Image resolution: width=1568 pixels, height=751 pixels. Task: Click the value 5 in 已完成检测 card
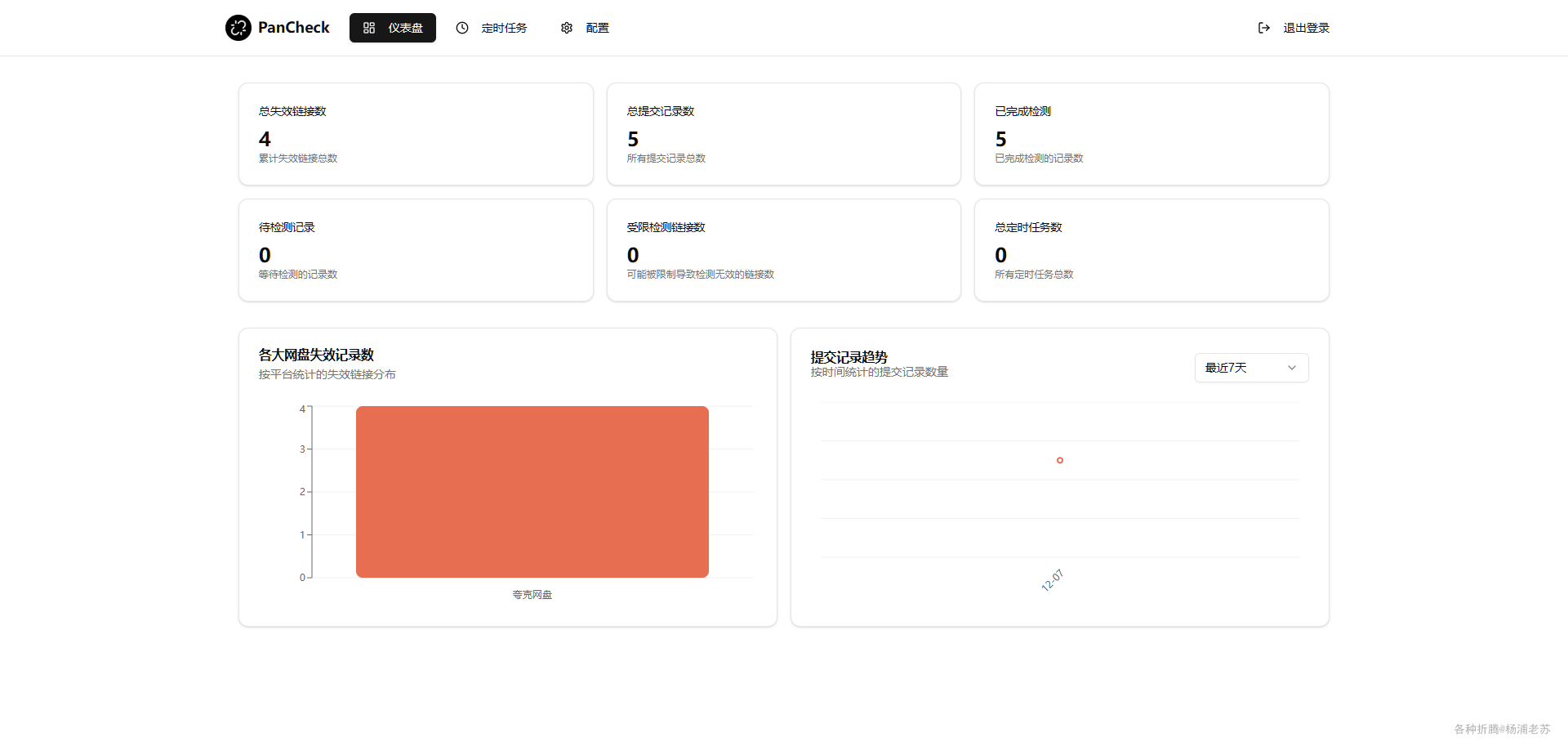(x=1000, y=139)
